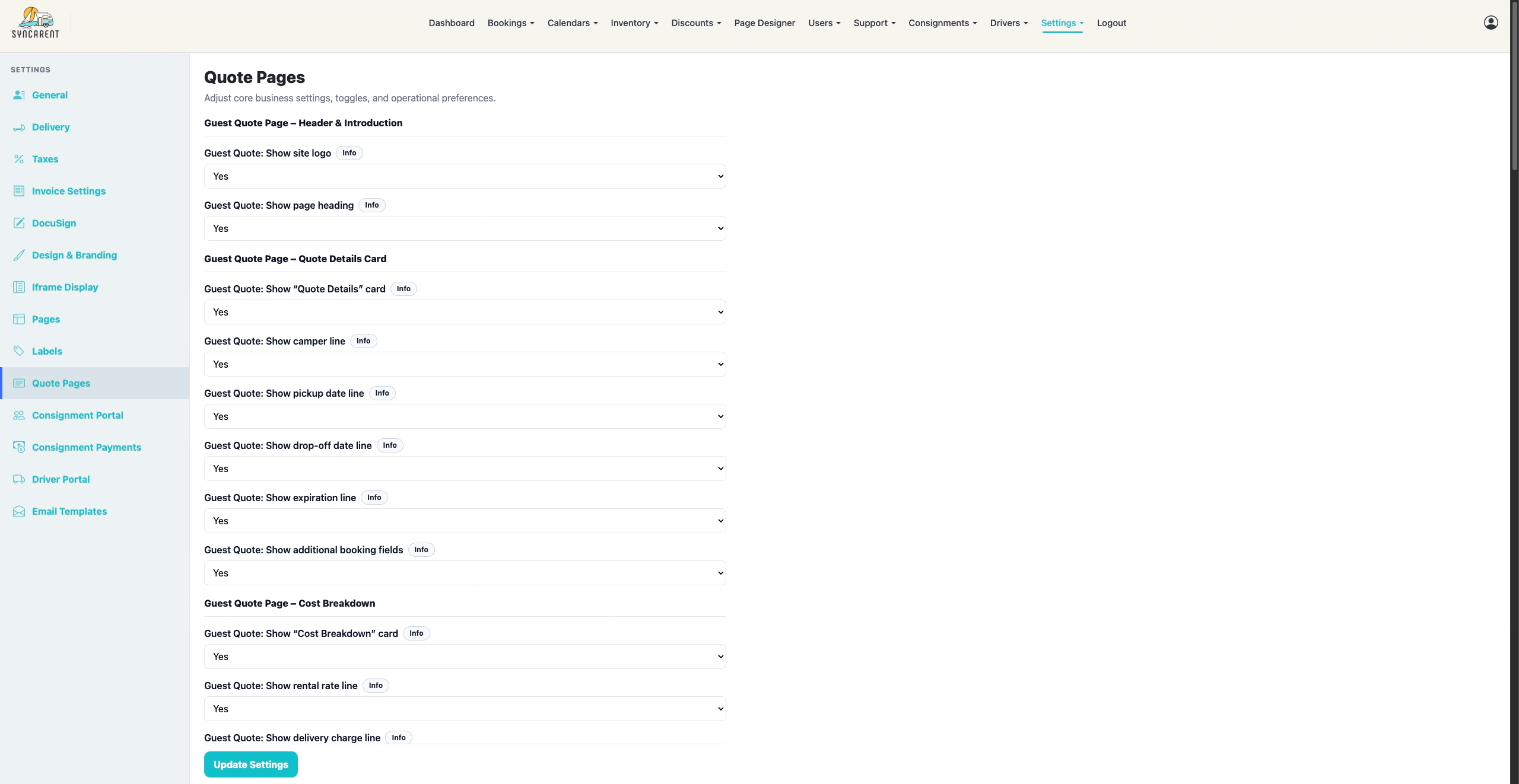Open the additional booking fields dropdown
Screen dimensions: 1519x784
click(x=465, y=573)
